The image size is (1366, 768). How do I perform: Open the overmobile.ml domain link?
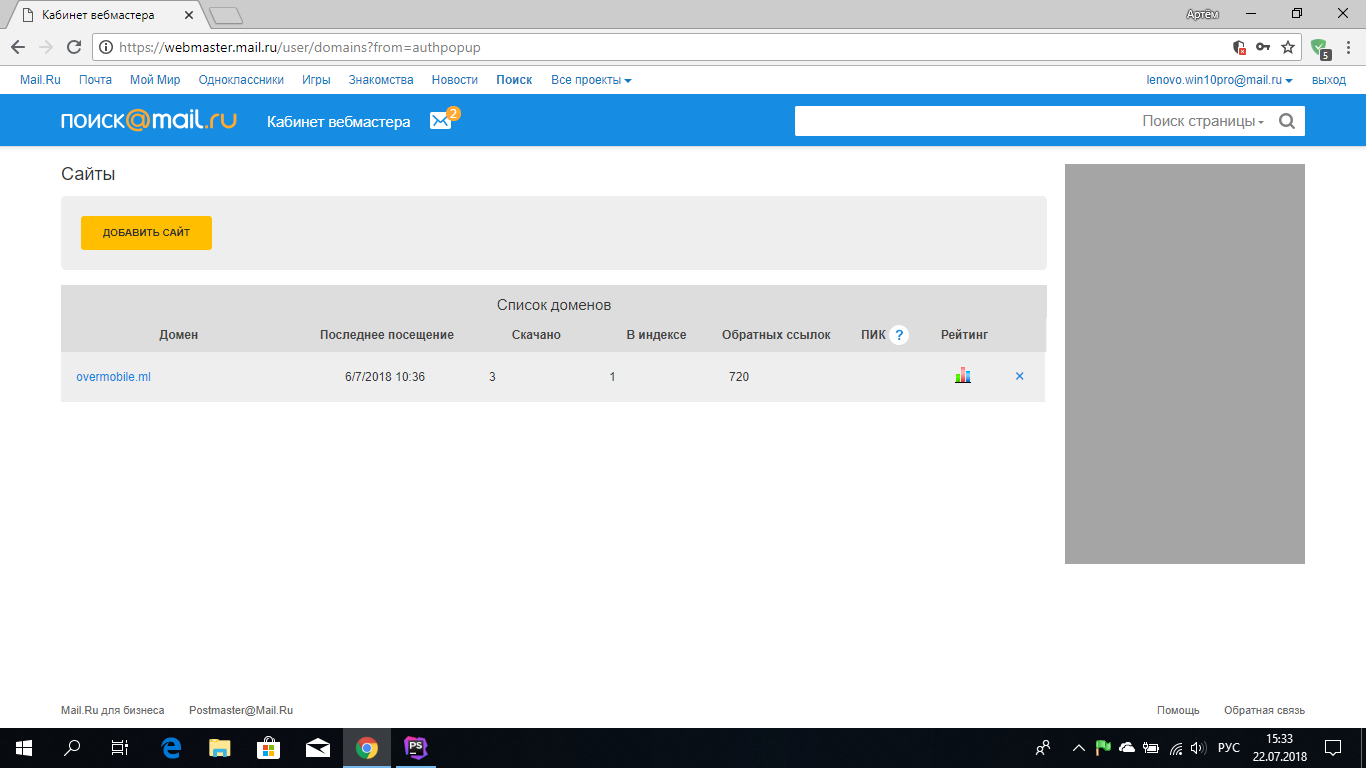pyautogui.click(x=113, y=377)
